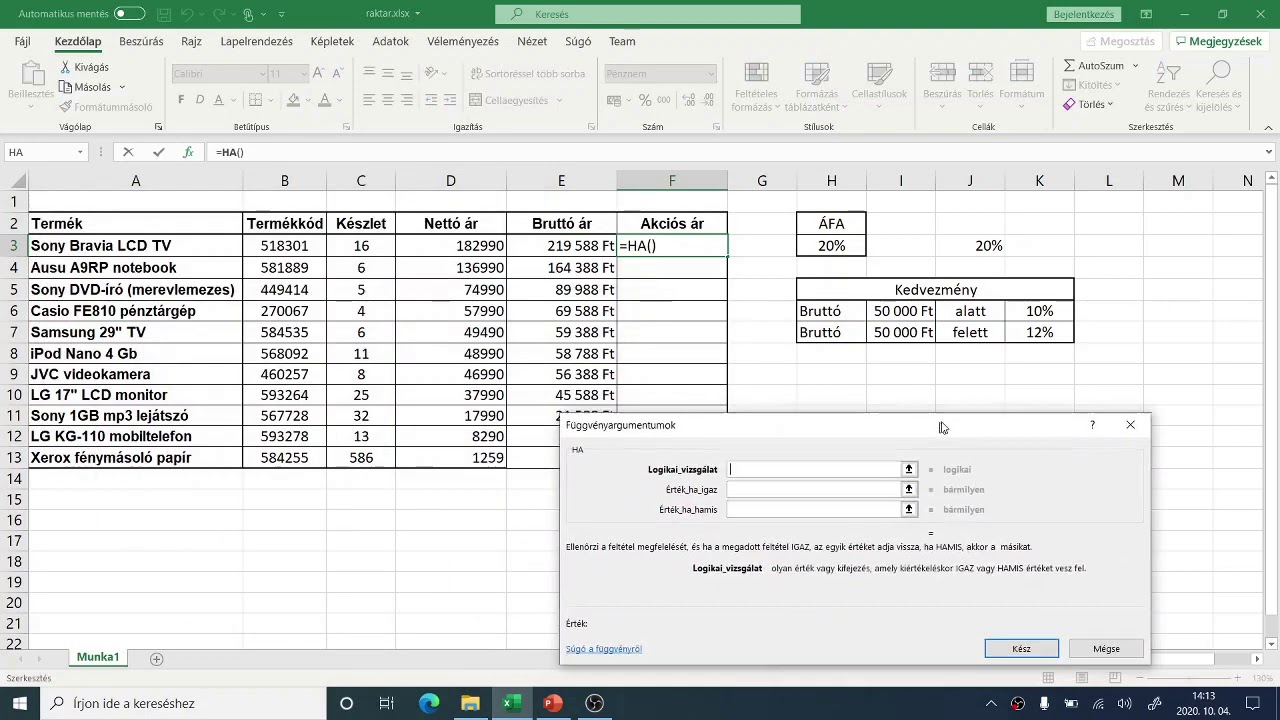This screenshot has width=1280, height=720.
Task: Toggle the Automatikus mentés switch
Action: point(129,14)
